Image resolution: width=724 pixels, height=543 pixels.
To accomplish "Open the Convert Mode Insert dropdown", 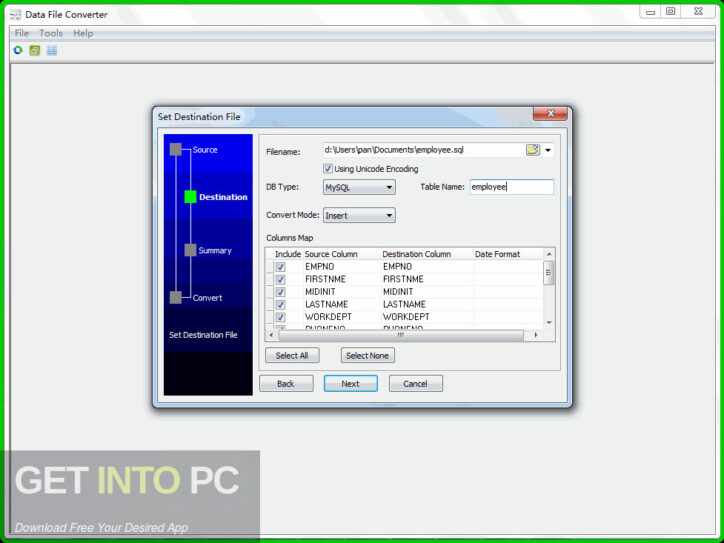I will (x=359, y=215).
